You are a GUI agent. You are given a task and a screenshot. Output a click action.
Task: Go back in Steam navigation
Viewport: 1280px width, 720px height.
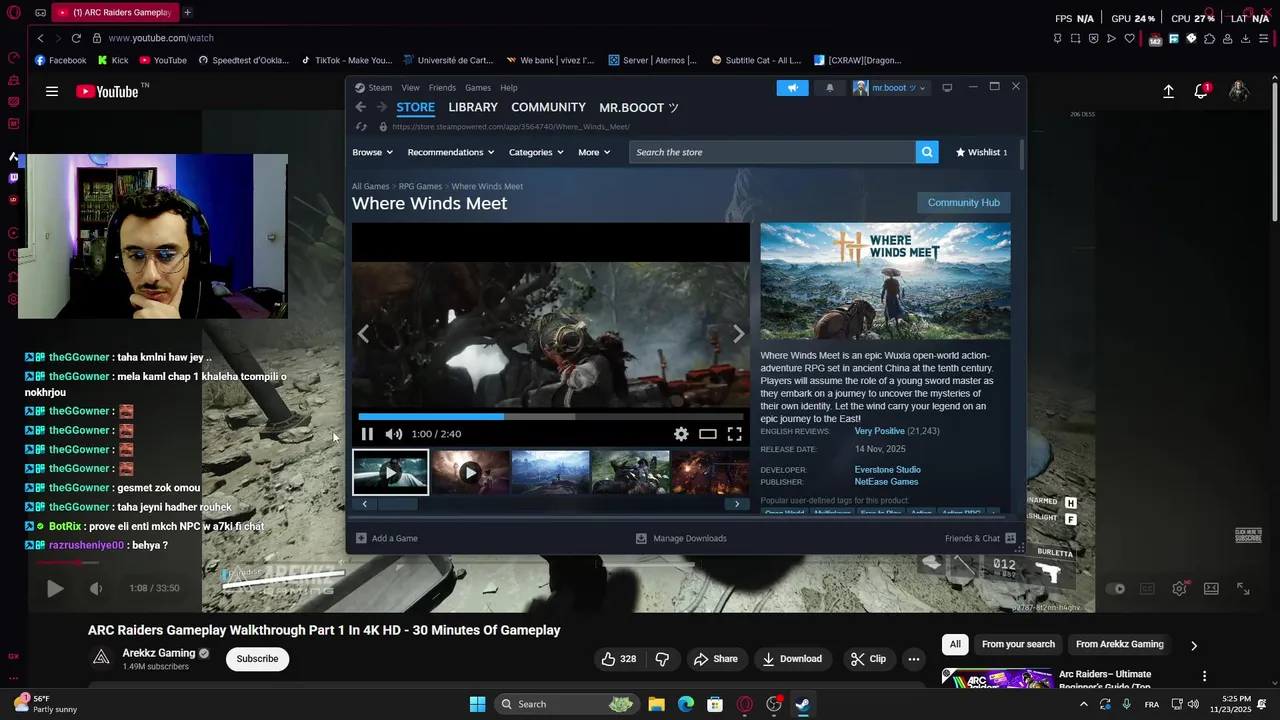point(360,107)
